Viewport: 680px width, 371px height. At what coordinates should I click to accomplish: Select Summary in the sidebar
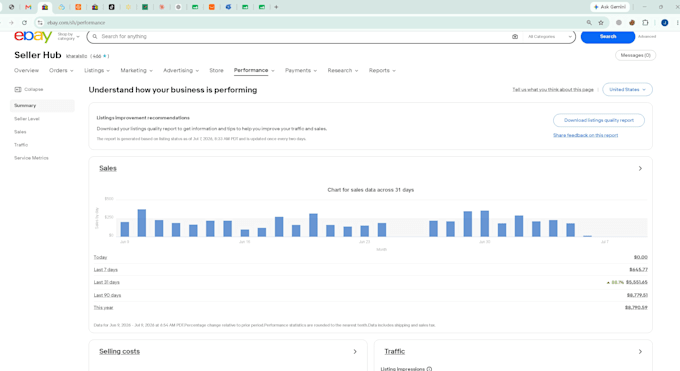point(42,105)
